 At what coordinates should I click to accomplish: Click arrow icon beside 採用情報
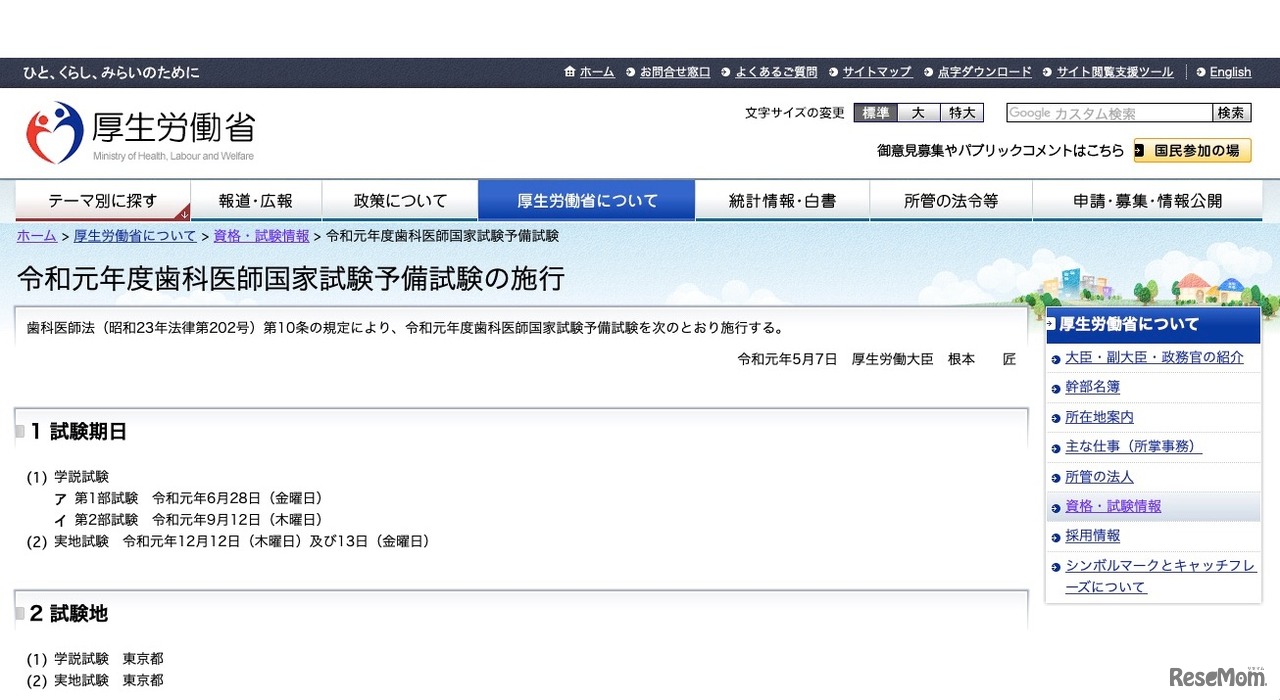click(1055, 535)
